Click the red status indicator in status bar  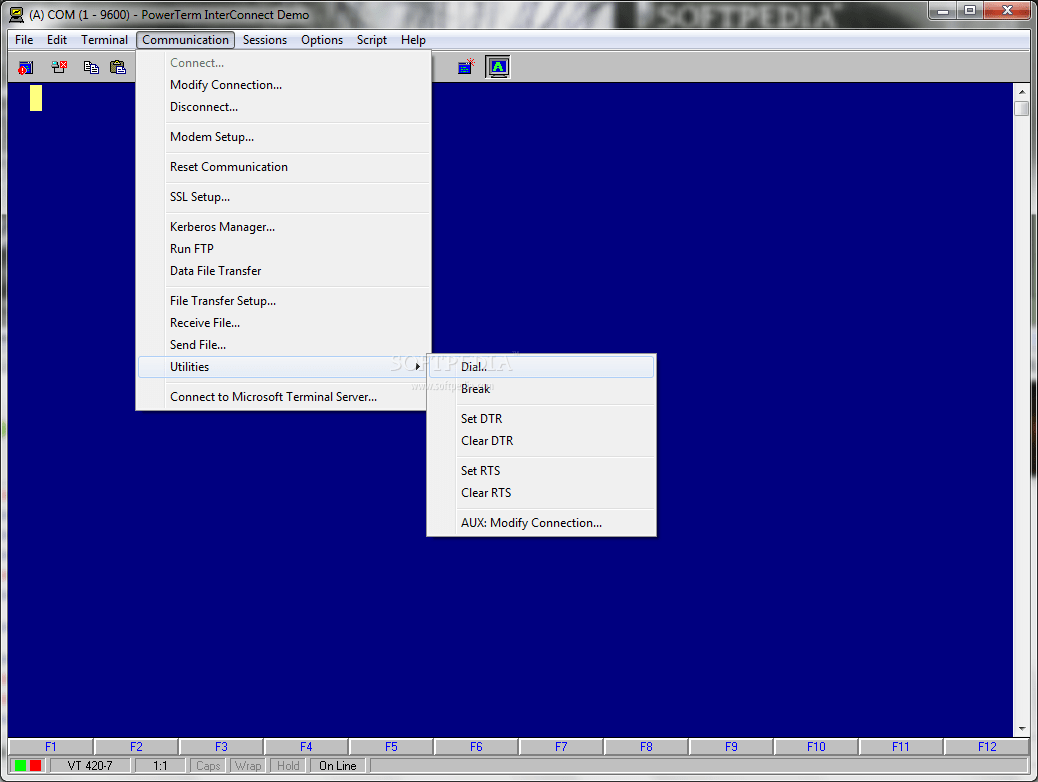point(36,765)
